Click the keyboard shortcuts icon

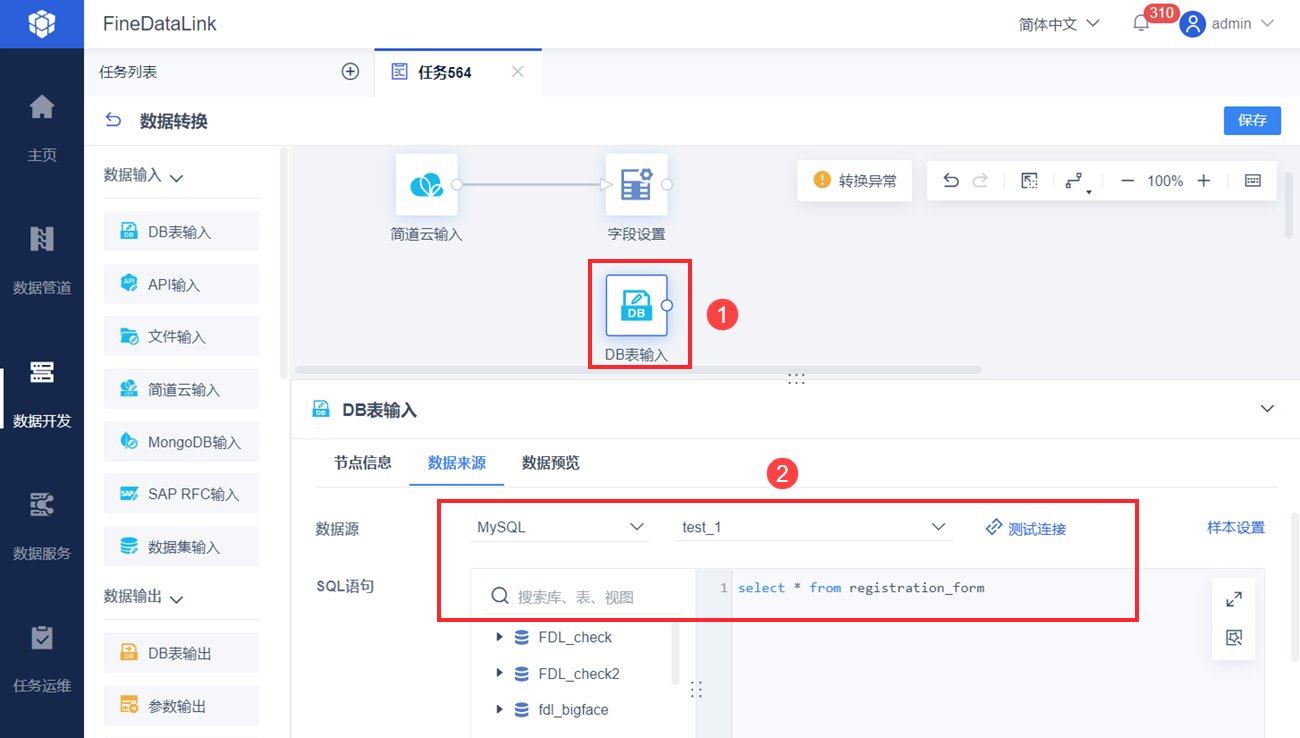pyautogui.click(x=1252, y=181)
